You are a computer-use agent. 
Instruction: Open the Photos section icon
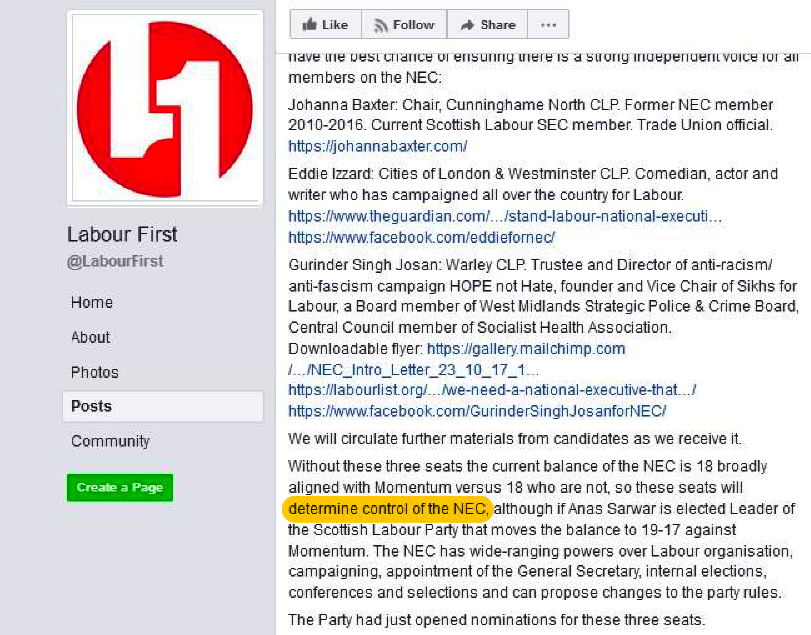pos(93,371)
